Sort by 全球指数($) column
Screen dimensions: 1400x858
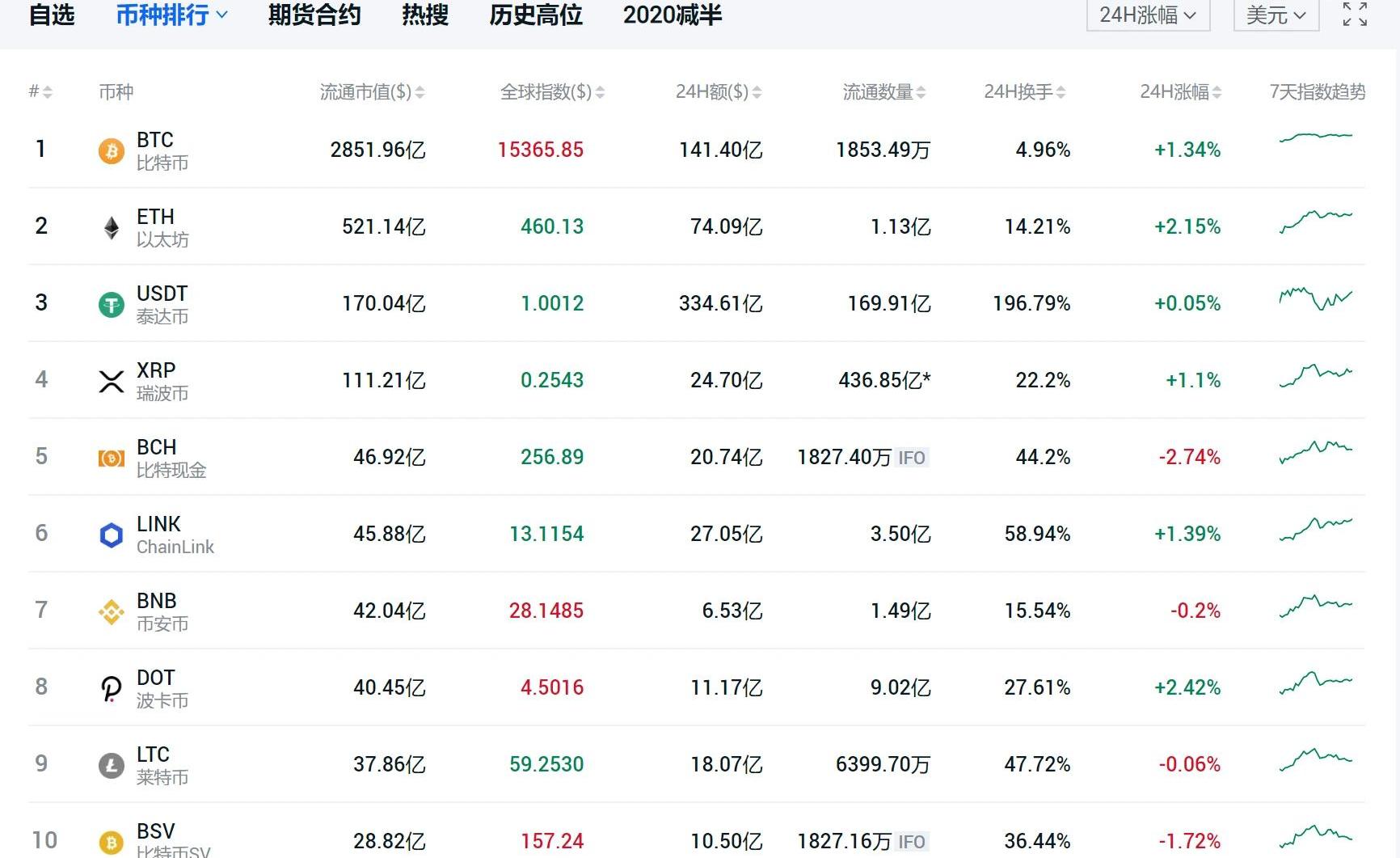[552, 92]
